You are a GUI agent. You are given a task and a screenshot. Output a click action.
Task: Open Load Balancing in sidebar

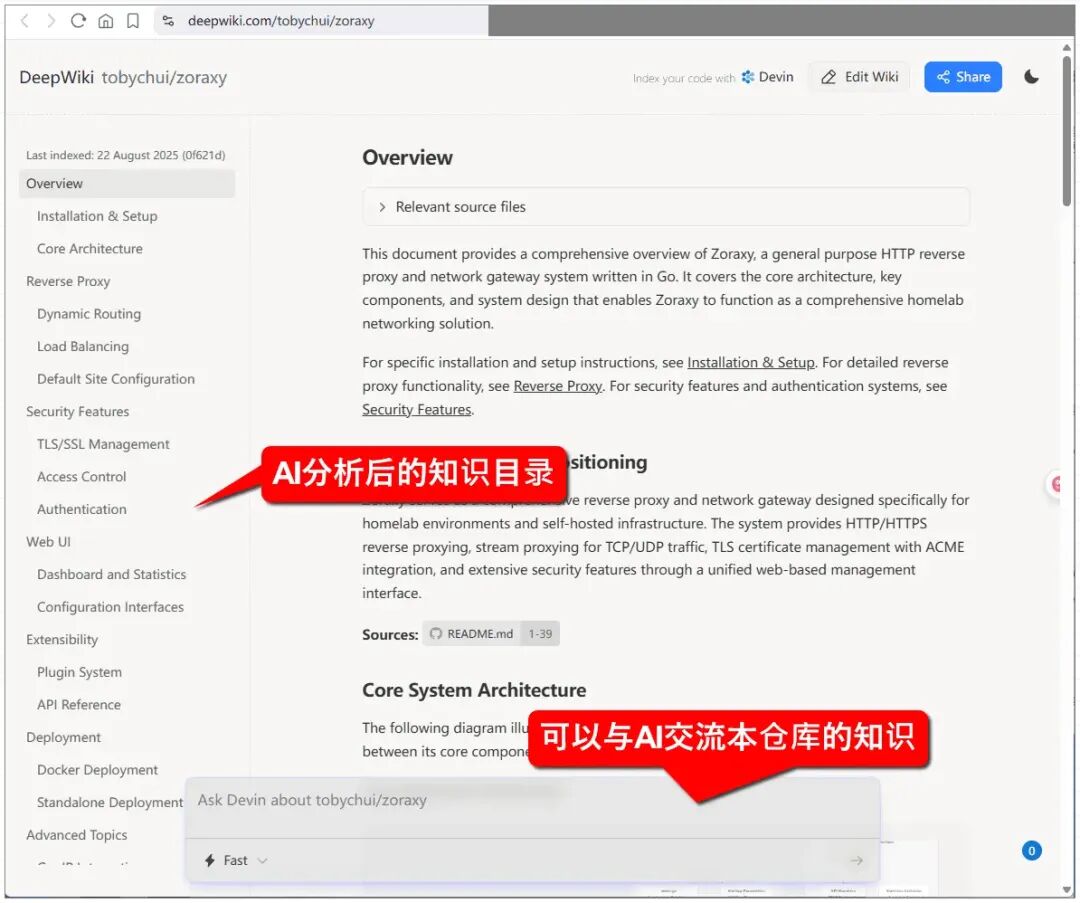point(83,346)
